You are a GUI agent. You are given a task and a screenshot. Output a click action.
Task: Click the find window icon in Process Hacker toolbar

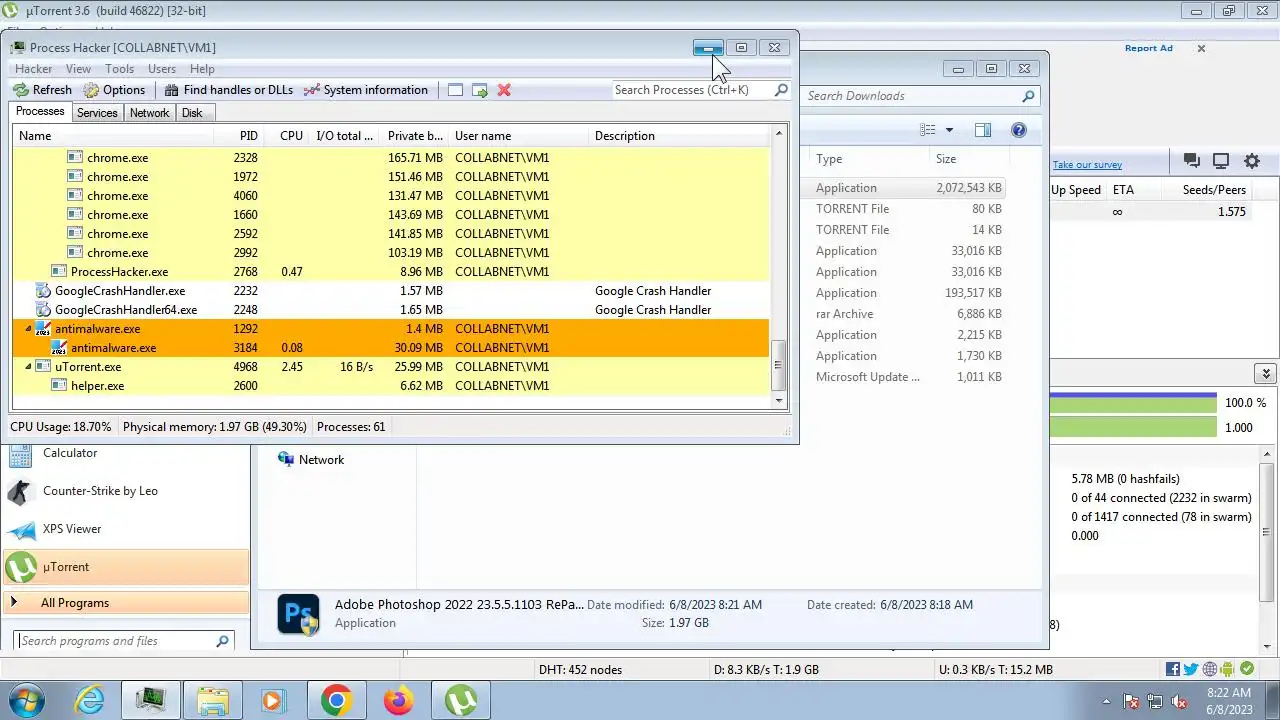click(x=455, y=90)
